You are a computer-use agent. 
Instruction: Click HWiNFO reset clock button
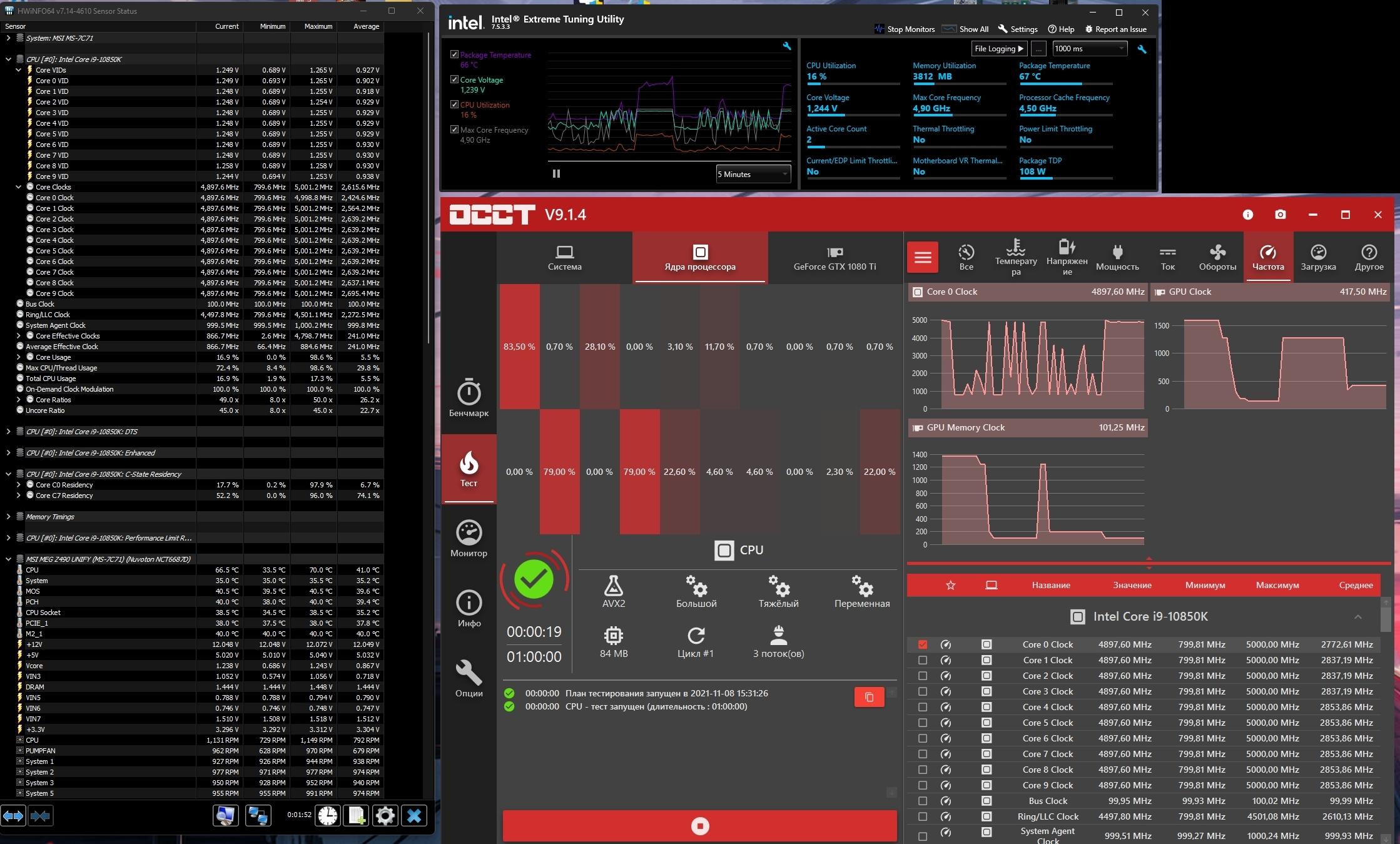(328, 815)
